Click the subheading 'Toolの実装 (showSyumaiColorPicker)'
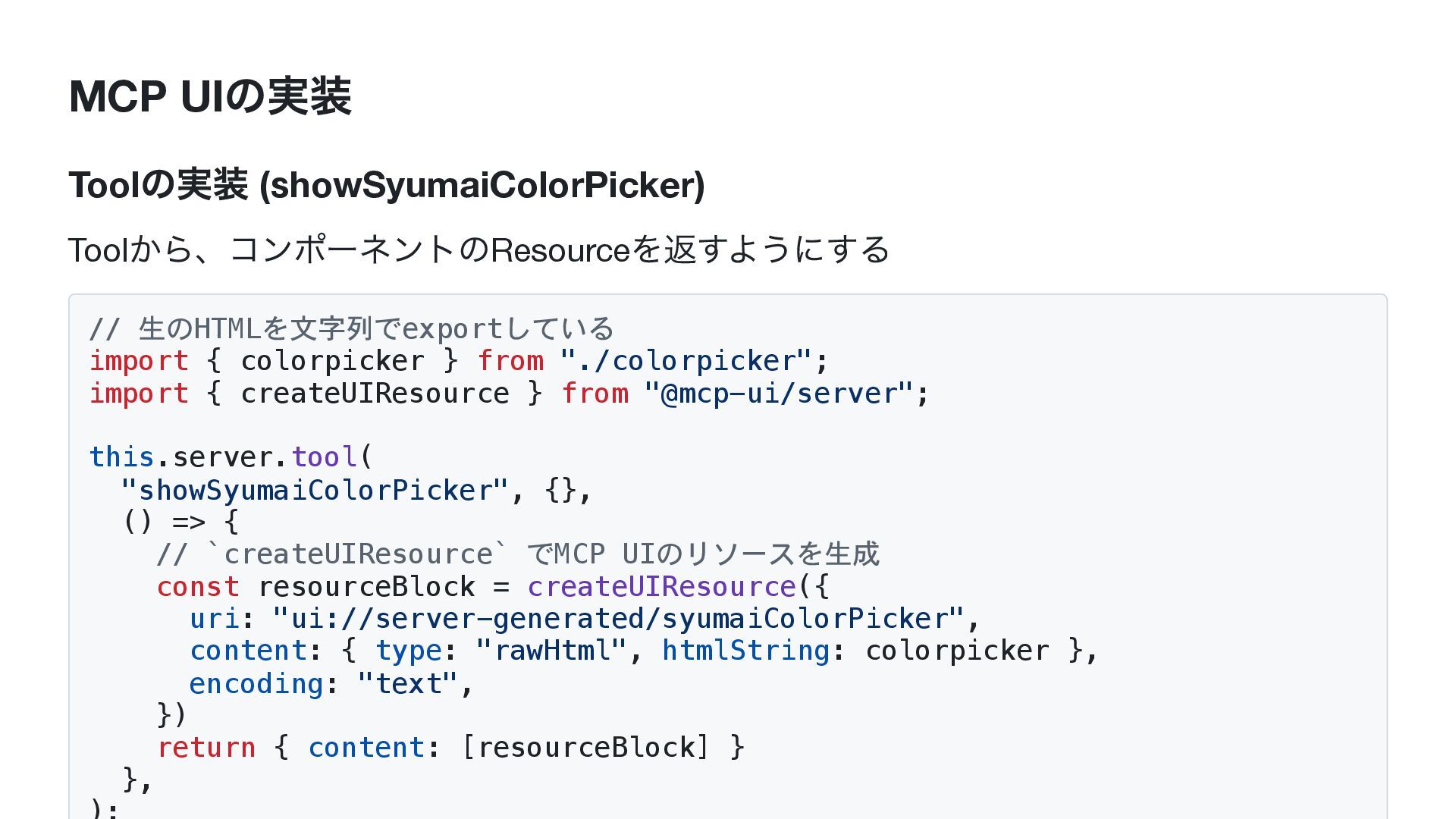This screenshot has width=1456, height=819. [387, 185]
